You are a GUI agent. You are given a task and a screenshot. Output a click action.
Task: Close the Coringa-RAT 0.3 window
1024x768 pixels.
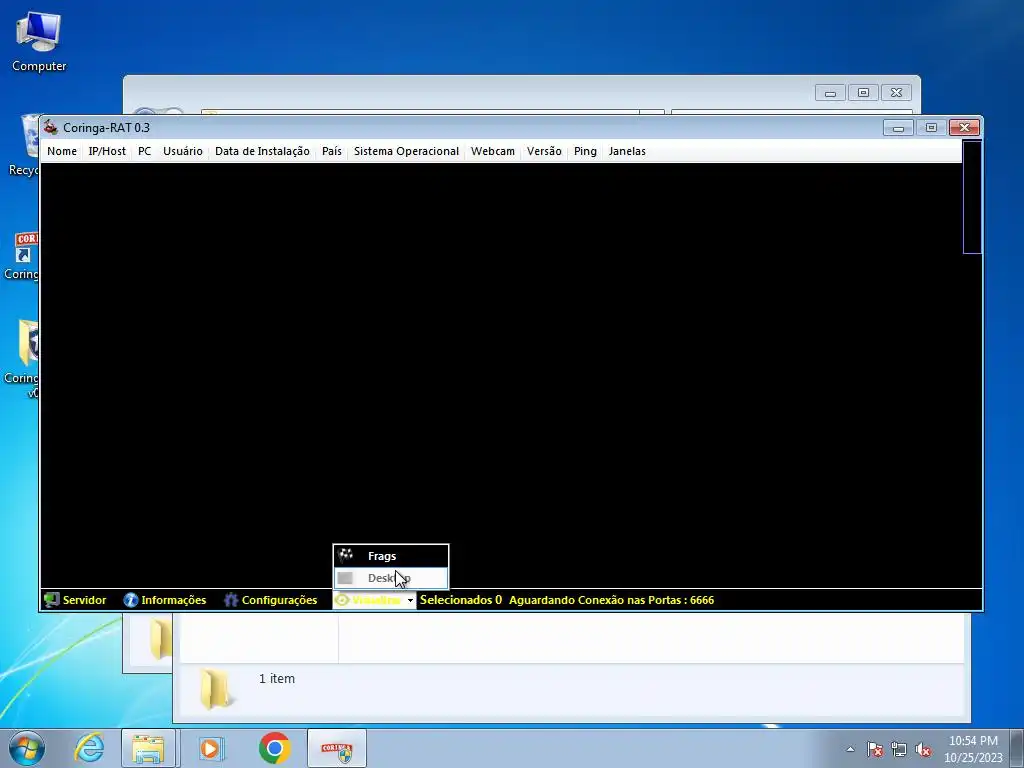965,127
